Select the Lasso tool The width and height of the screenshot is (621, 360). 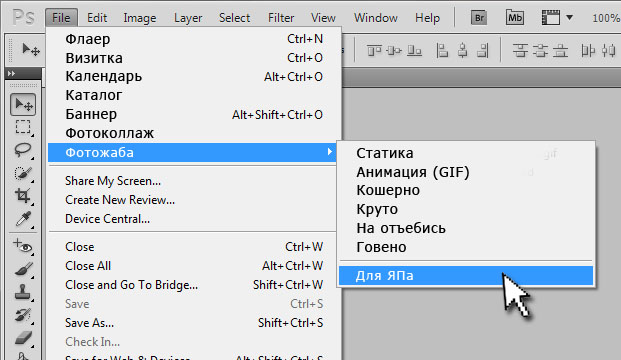[x=23, y=150]
